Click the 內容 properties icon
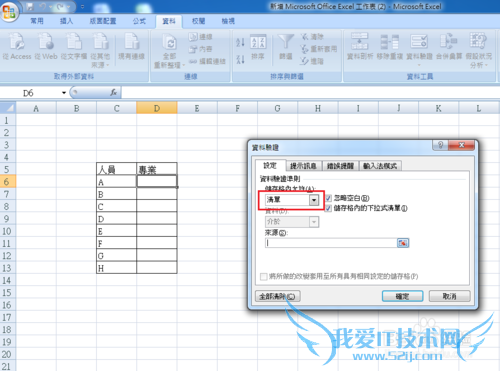 pyautogui.click(x=193, y=49)
